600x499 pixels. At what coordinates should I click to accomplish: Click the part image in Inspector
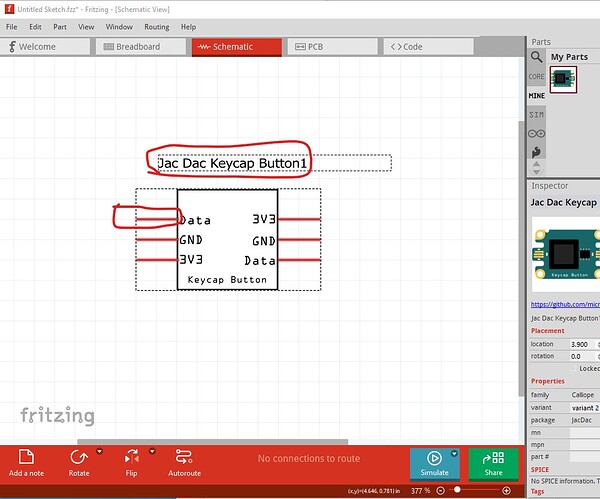566,254
